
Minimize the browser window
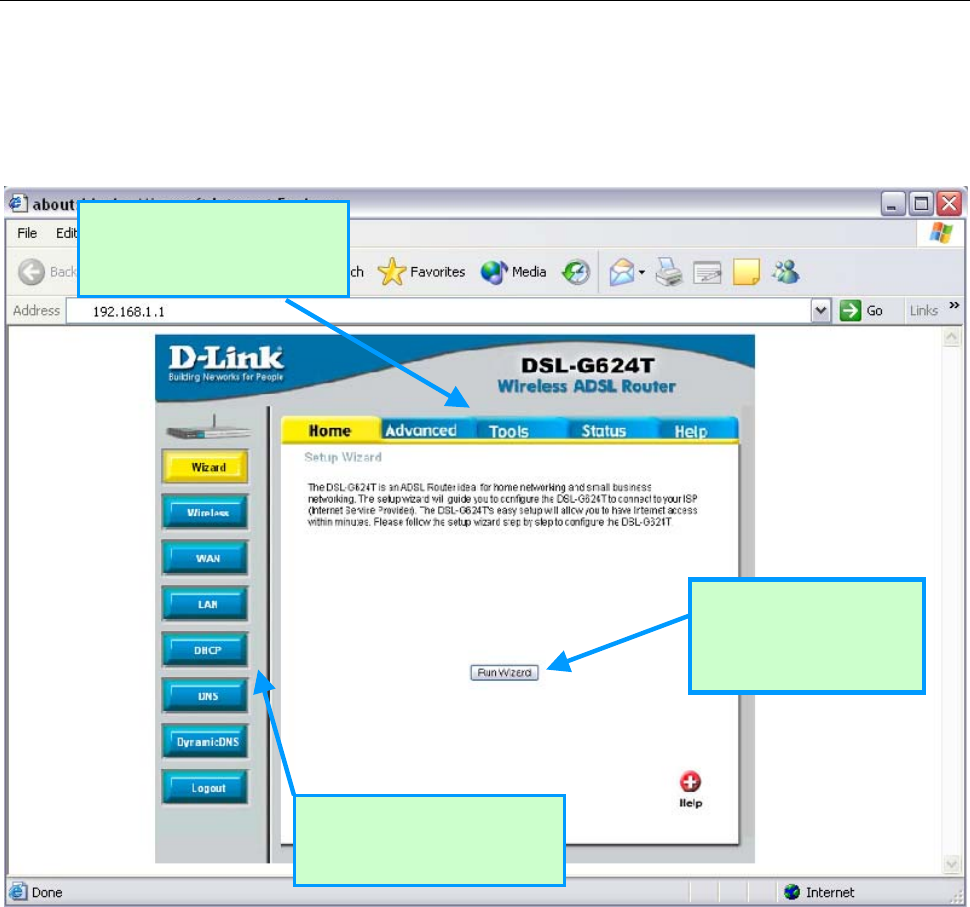tap(893, 204)
